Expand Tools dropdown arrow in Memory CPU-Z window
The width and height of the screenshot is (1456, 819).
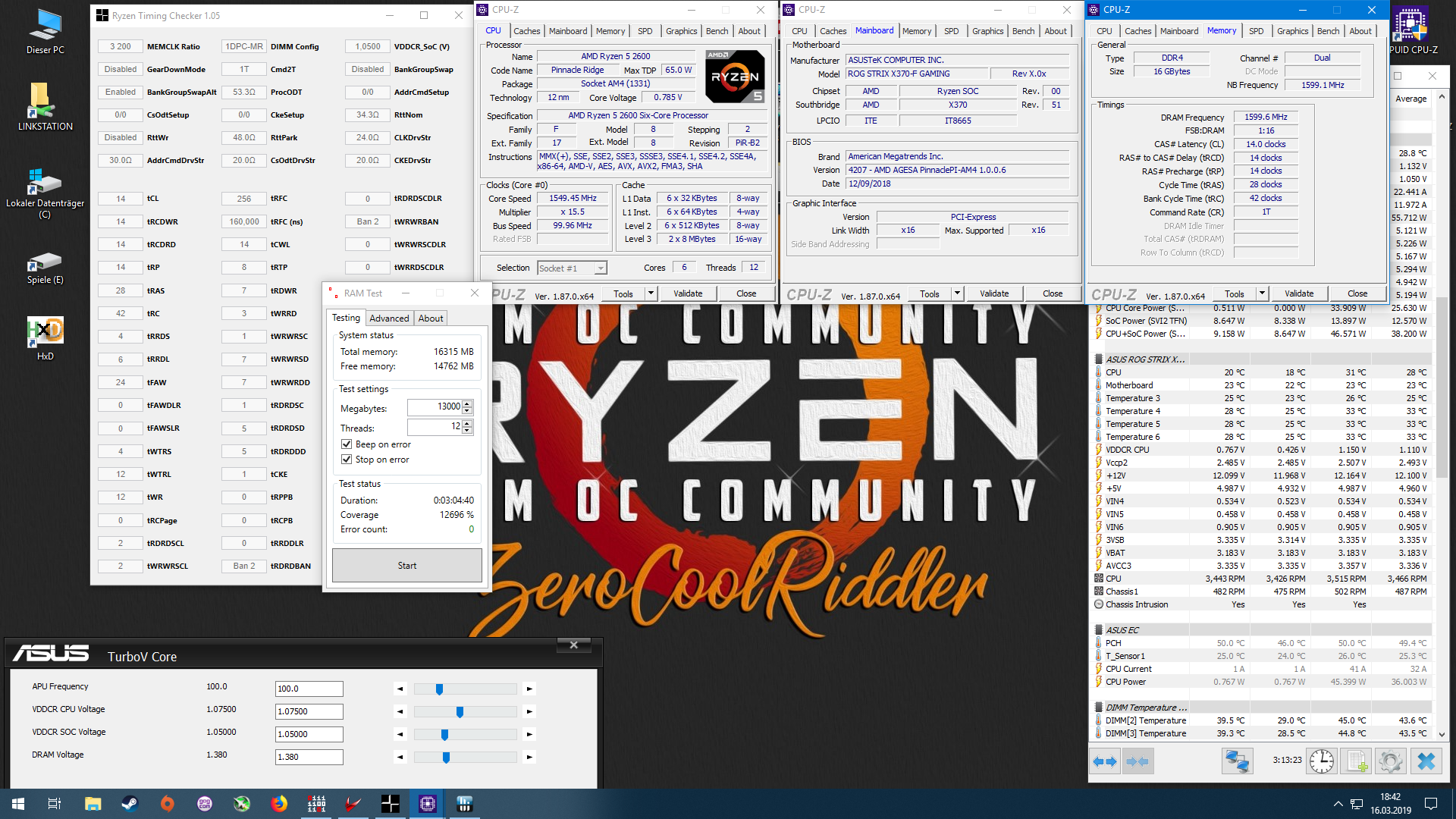(1262, 293)
